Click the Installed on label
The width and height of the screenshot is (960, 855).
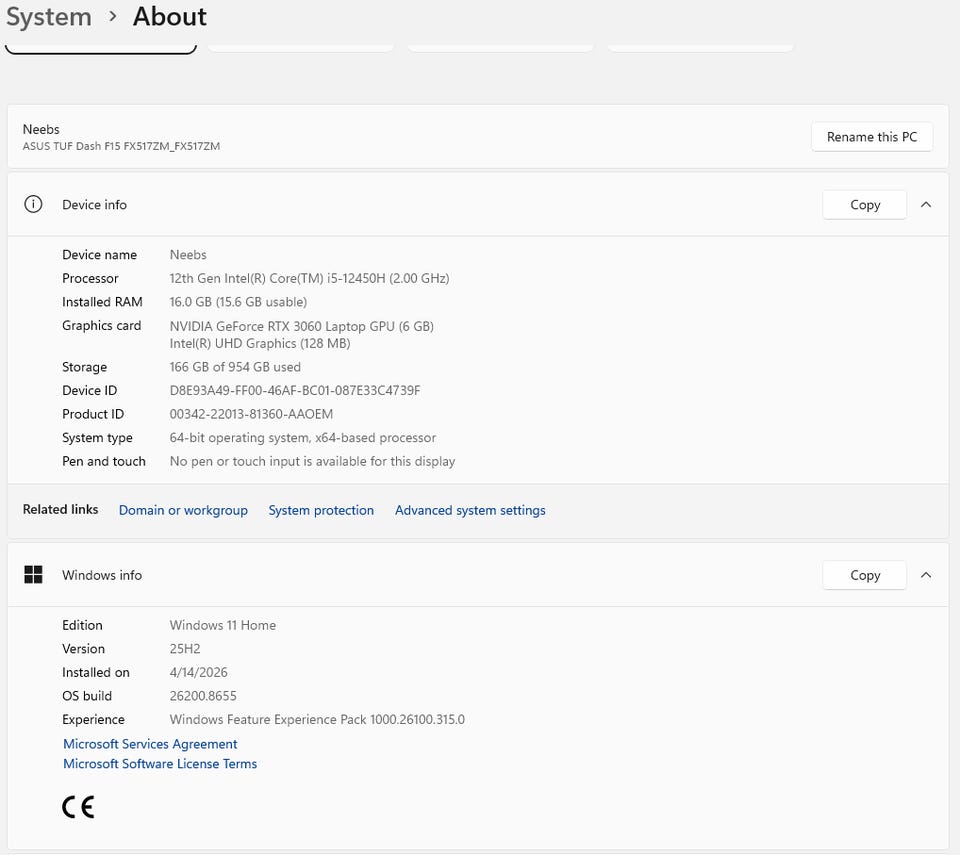coord(96,672)
